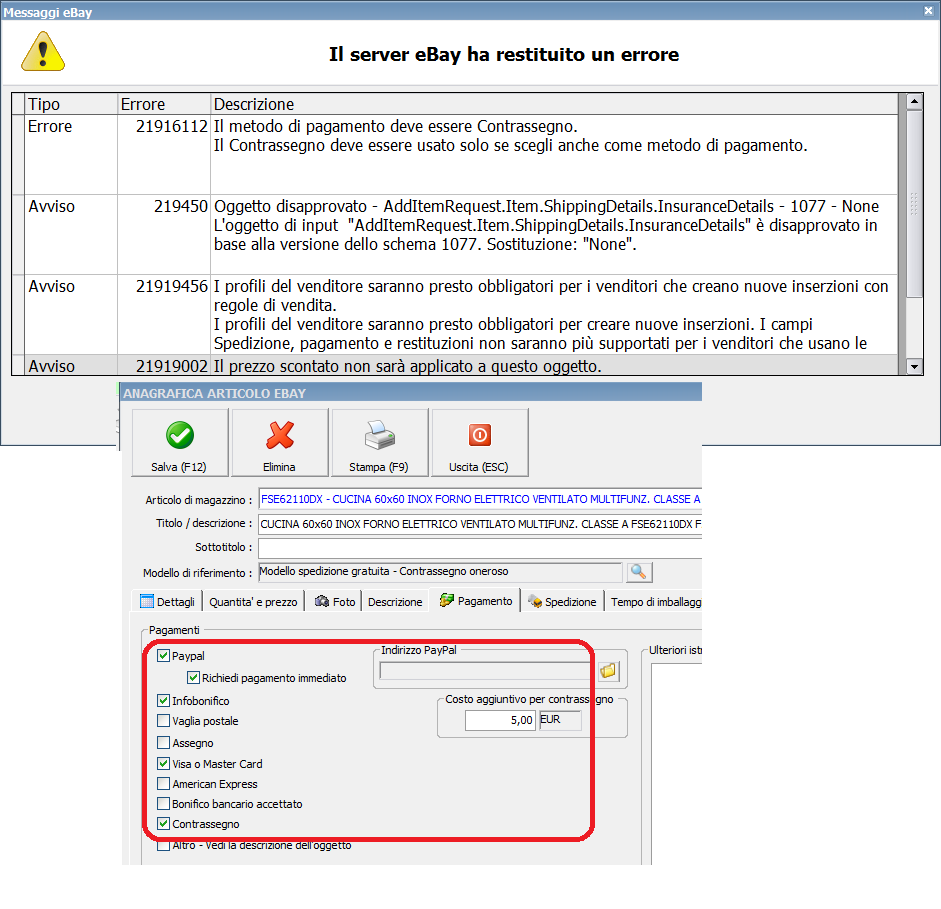This screenshot has width=941, height=909.
Task: Click the Articolo di magazzino field
Action: tap(480, 499)
